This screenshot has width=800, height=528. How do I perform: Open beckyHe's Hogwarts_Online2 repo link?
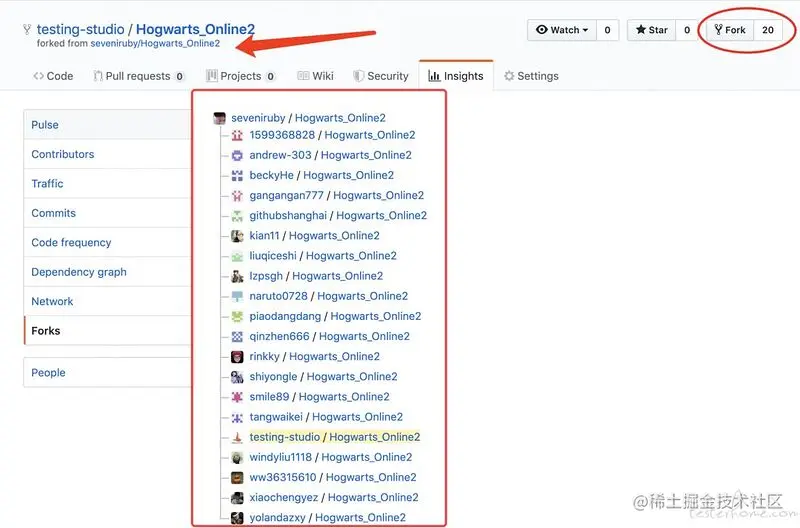click(348, 175)
